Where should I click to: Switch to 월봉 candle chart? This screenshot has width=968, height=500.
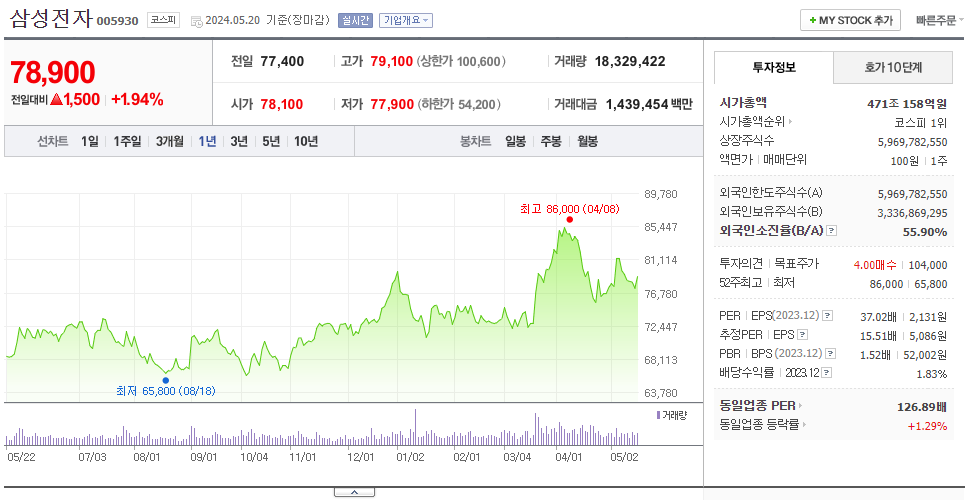[x=588, y=141]
